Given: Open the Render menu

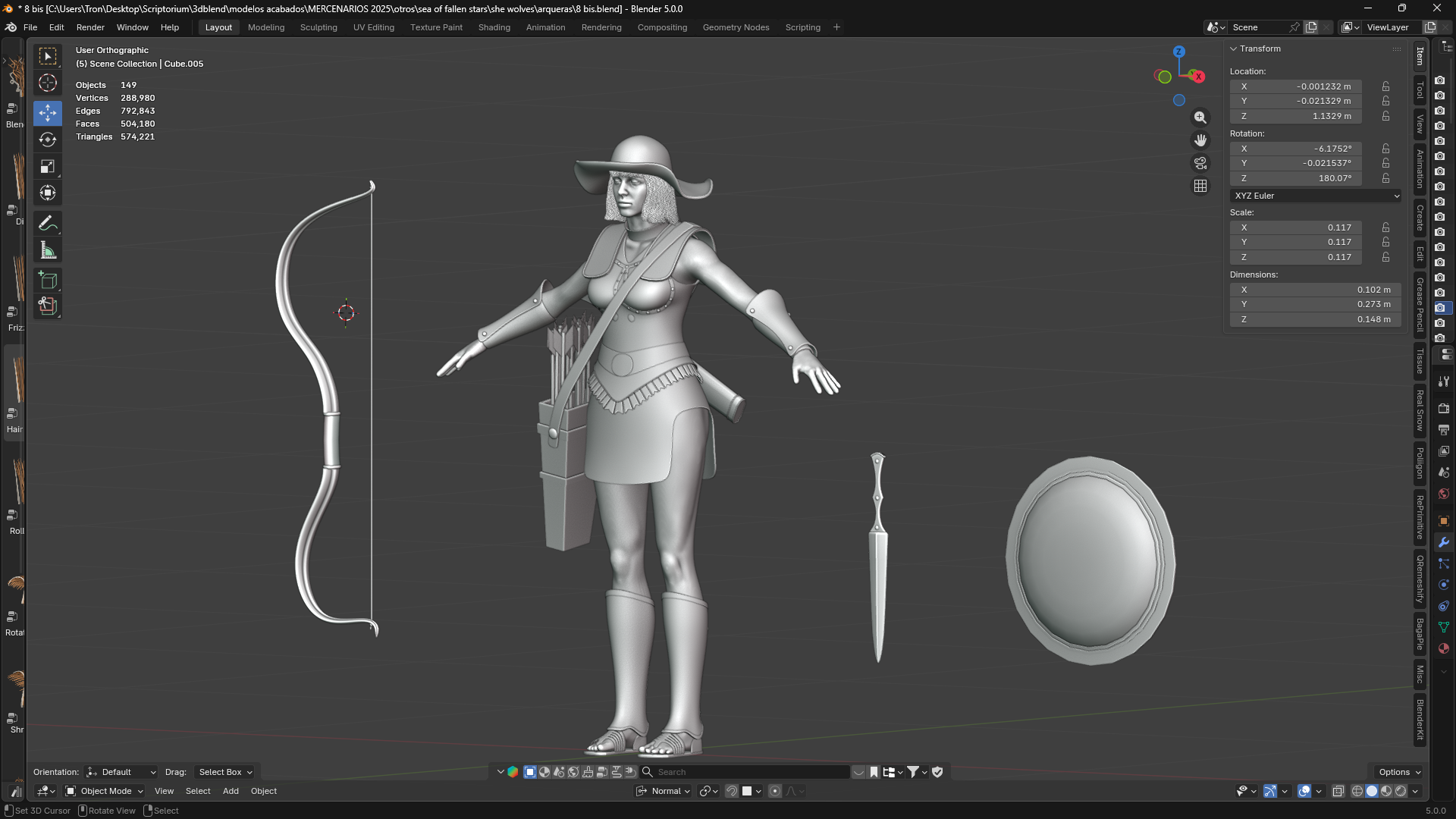Looking at the screenshot, I should pyautogui.click(x=90, y=27).
